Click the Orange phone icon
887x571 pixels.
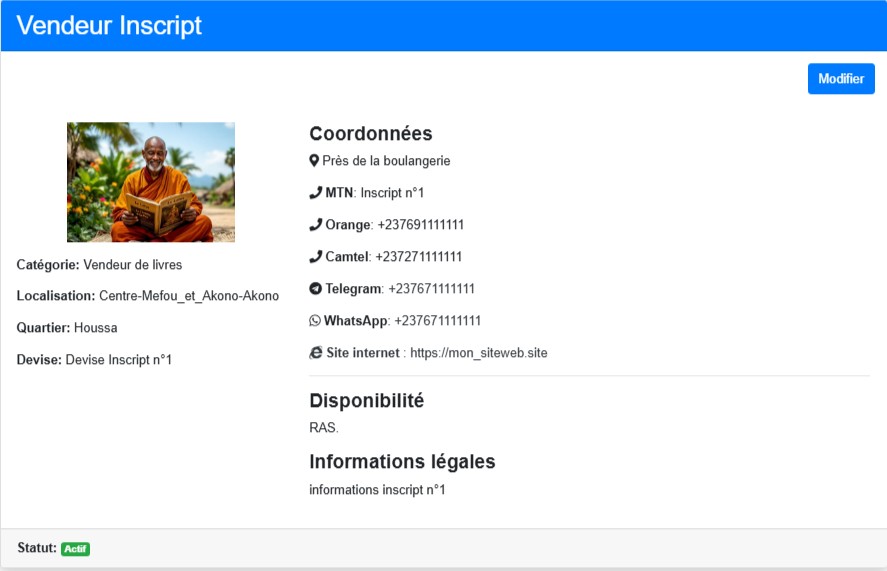316,225
